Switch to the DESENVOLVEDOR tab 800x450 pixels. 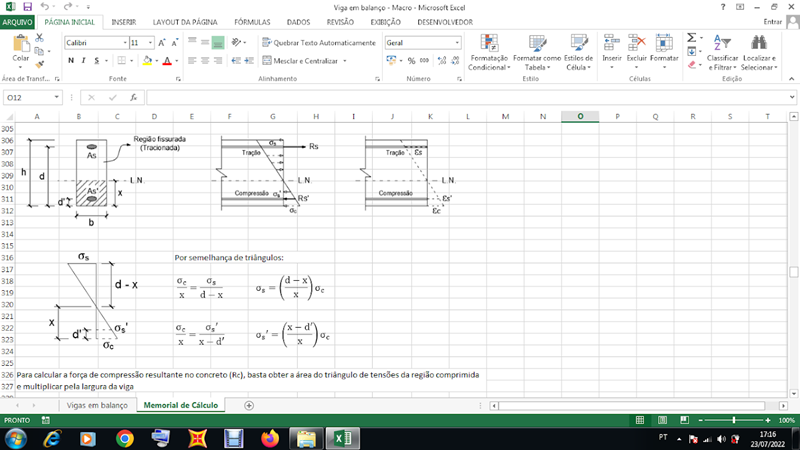tap(445, 22)
